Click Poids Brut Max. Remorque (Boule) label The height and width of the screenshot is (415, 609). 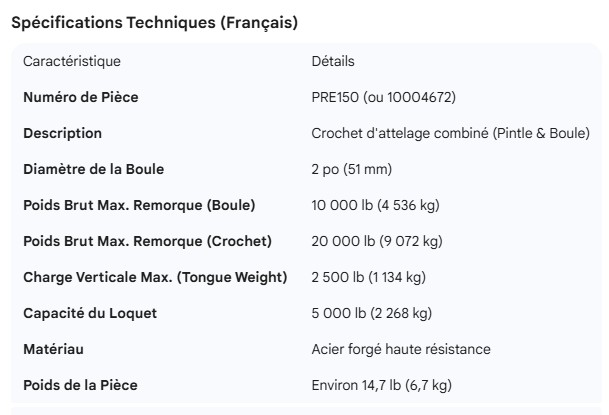139,205
